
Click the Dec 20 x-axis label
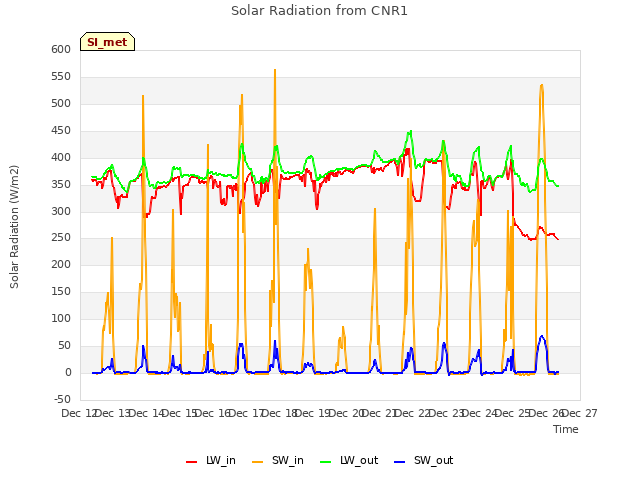pyautogui.click(x=347, y=413)
